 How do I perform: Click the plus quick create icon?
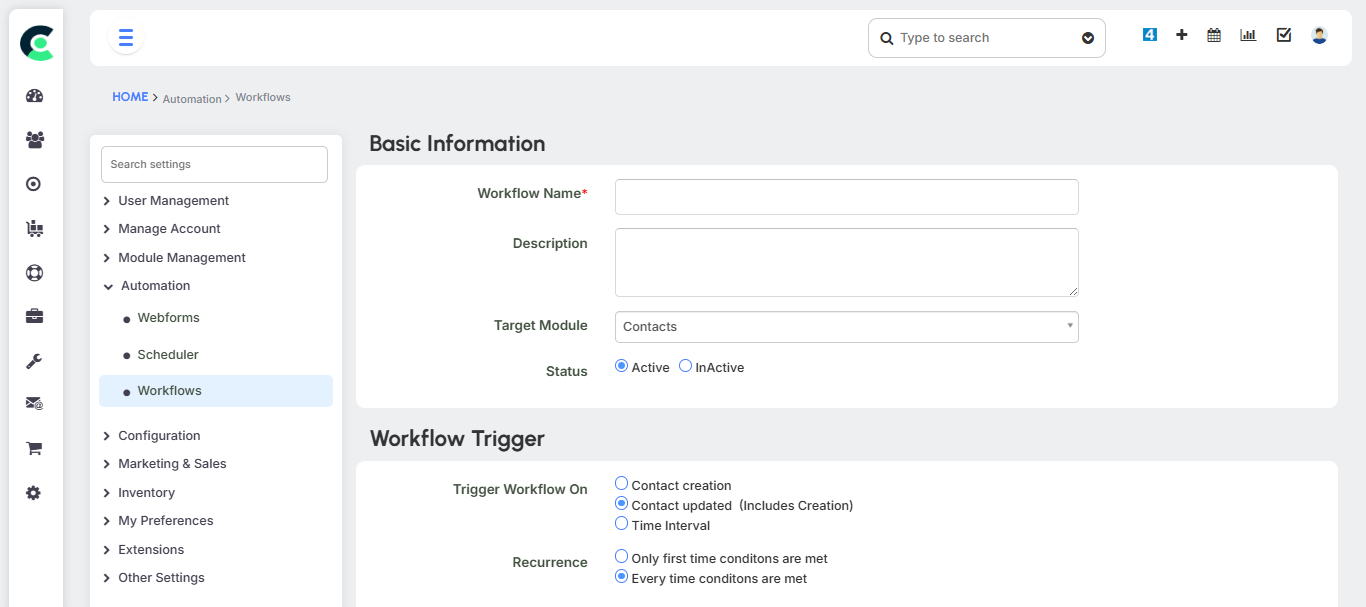pyautogui.click(x=1181, y=35)
